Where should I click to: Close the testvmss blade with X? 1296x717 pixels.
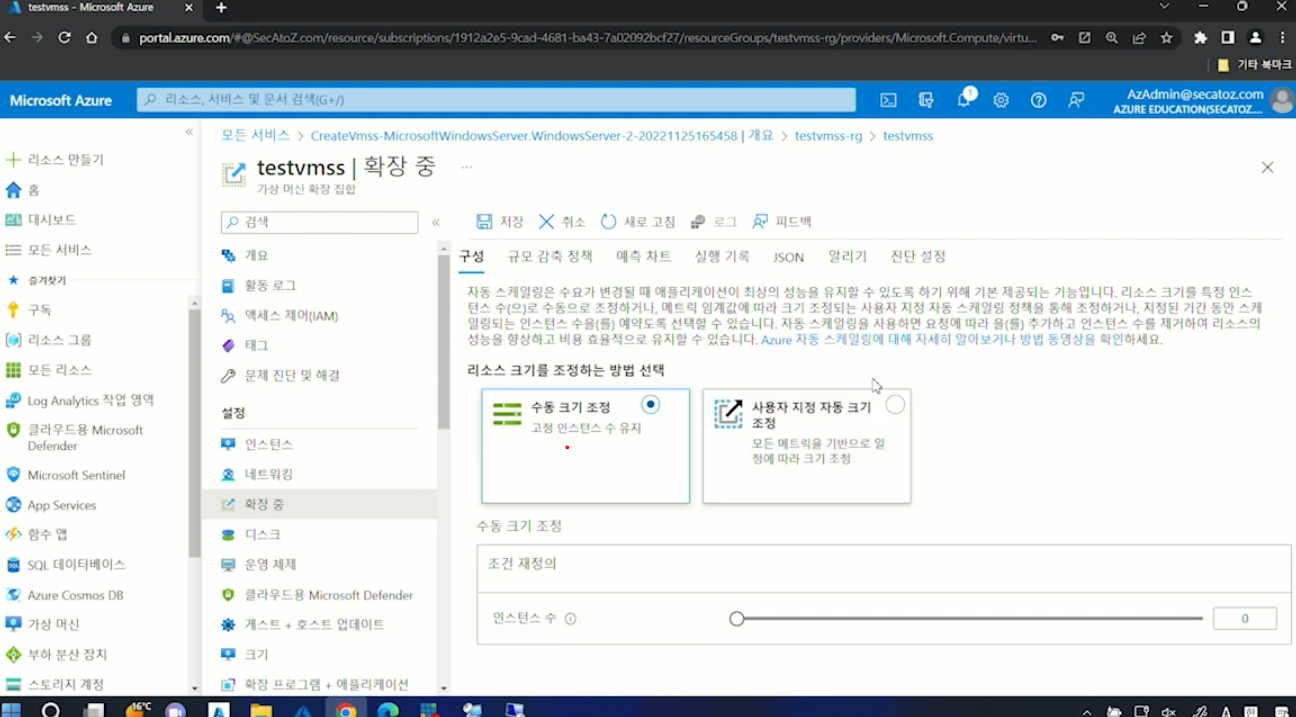(1267, 168)
